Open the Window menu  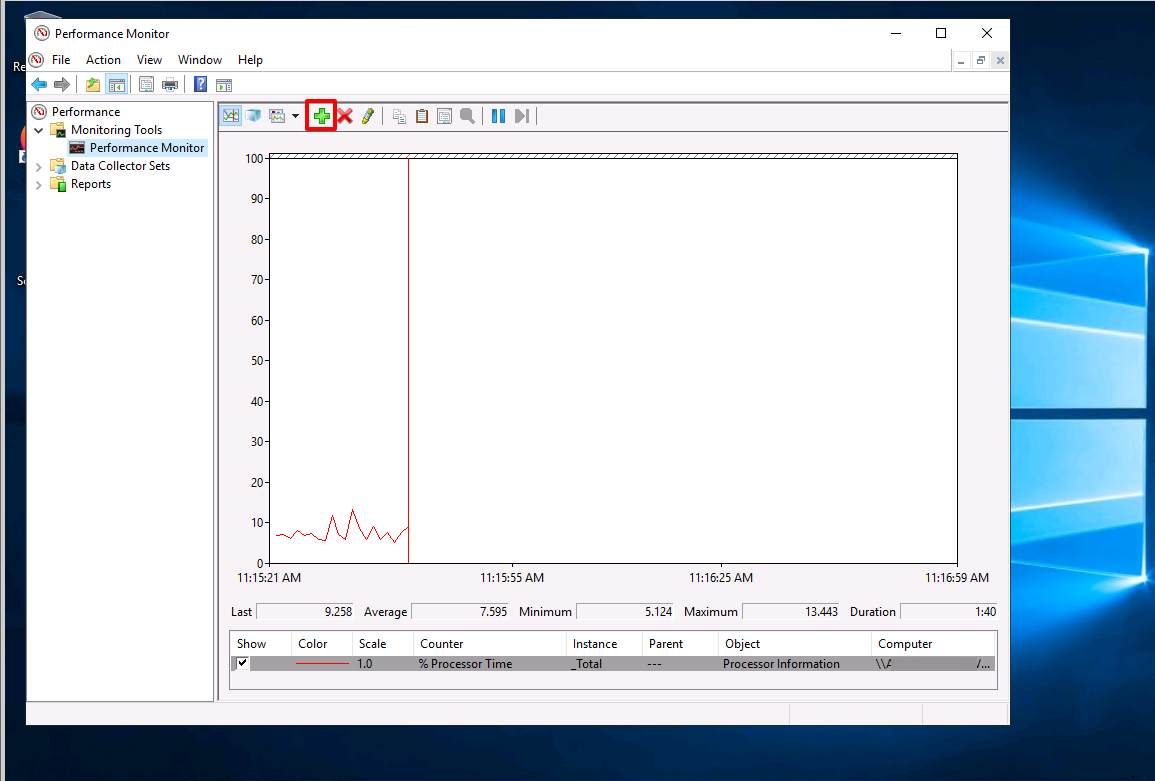(x=200, y=60)
